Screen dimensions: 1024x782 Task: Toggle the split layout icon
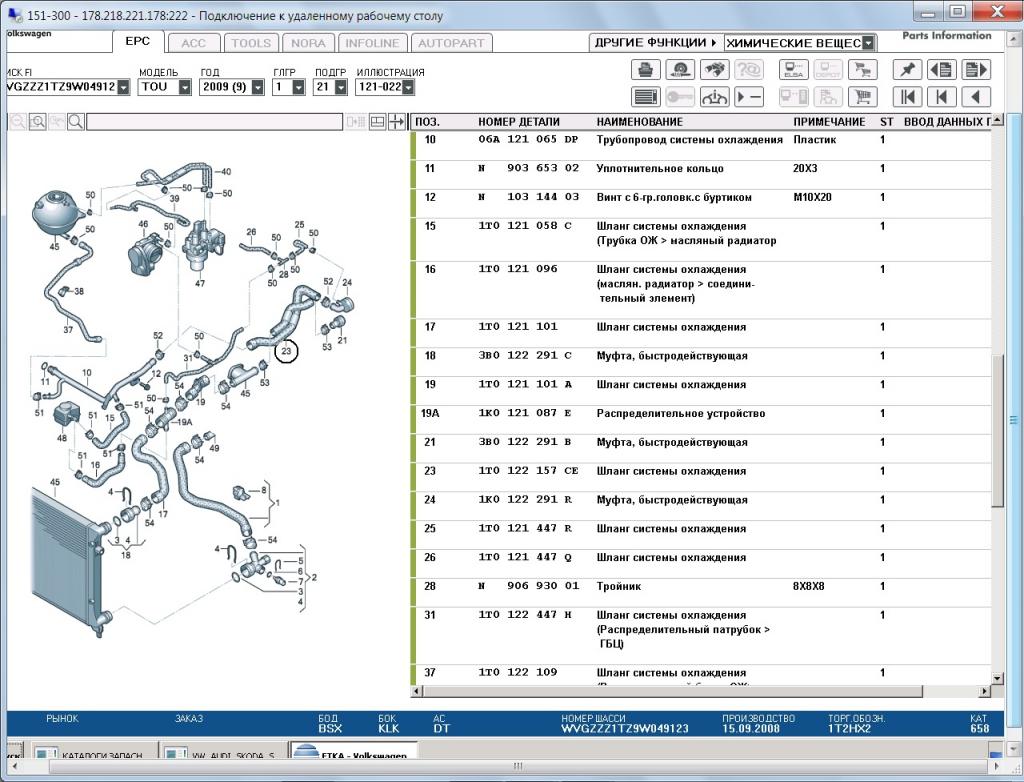377,122
